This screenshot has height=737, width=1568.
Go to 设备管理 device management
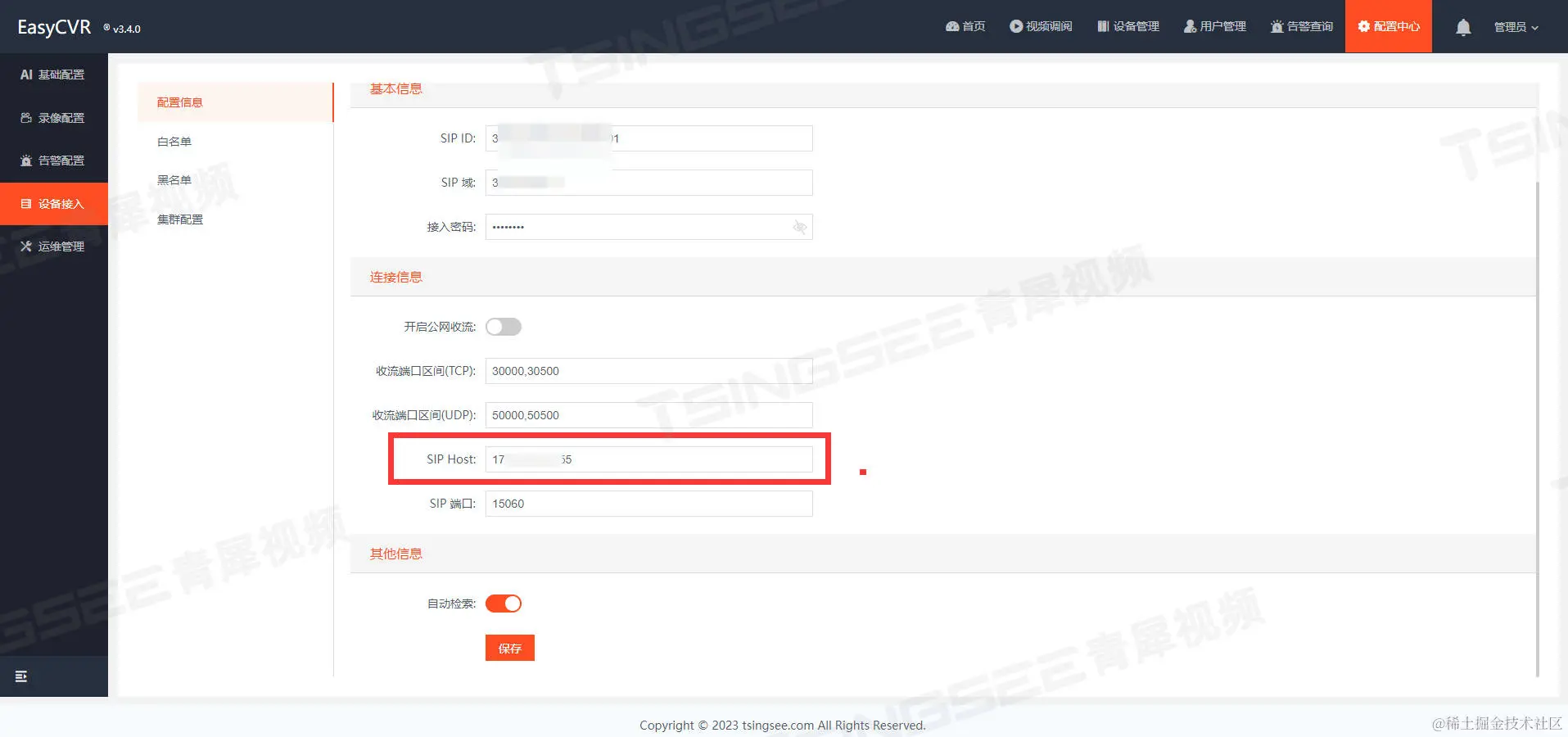point(1128,26)
